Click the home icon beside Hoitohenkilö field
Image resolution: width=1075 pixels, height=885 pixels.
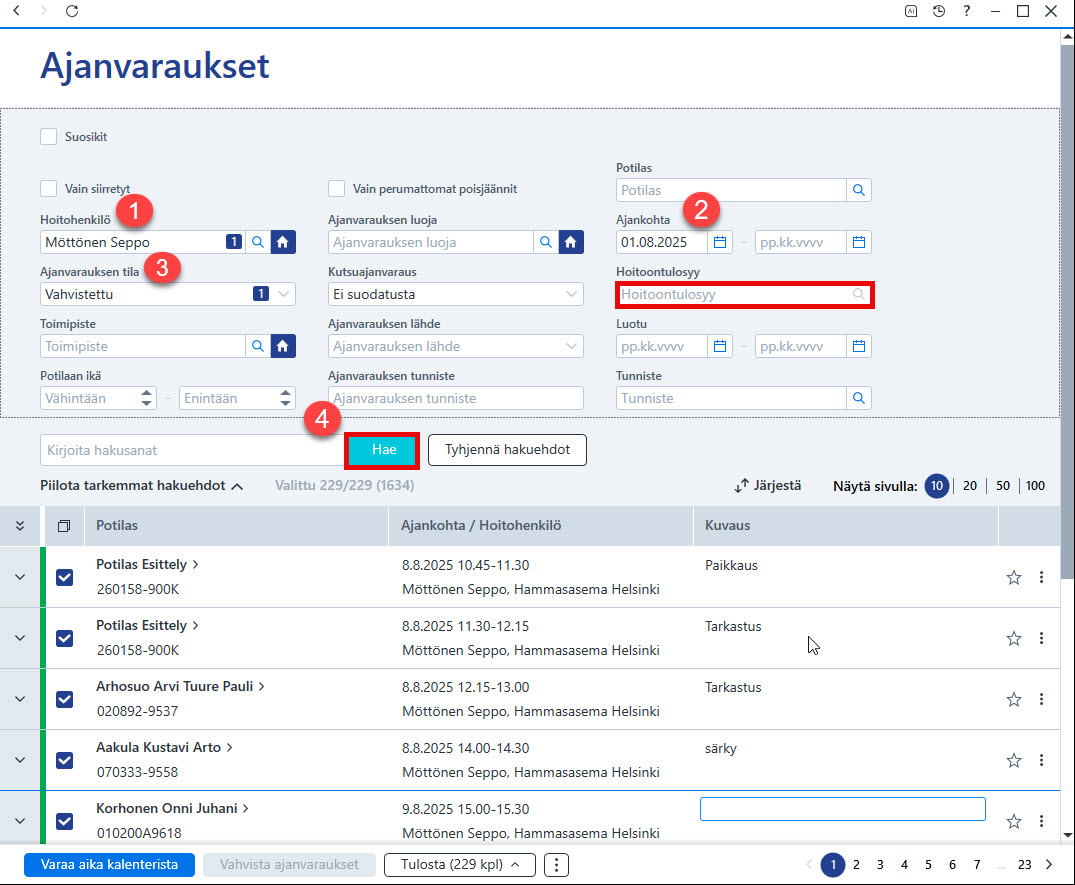[x=283, y=242]
